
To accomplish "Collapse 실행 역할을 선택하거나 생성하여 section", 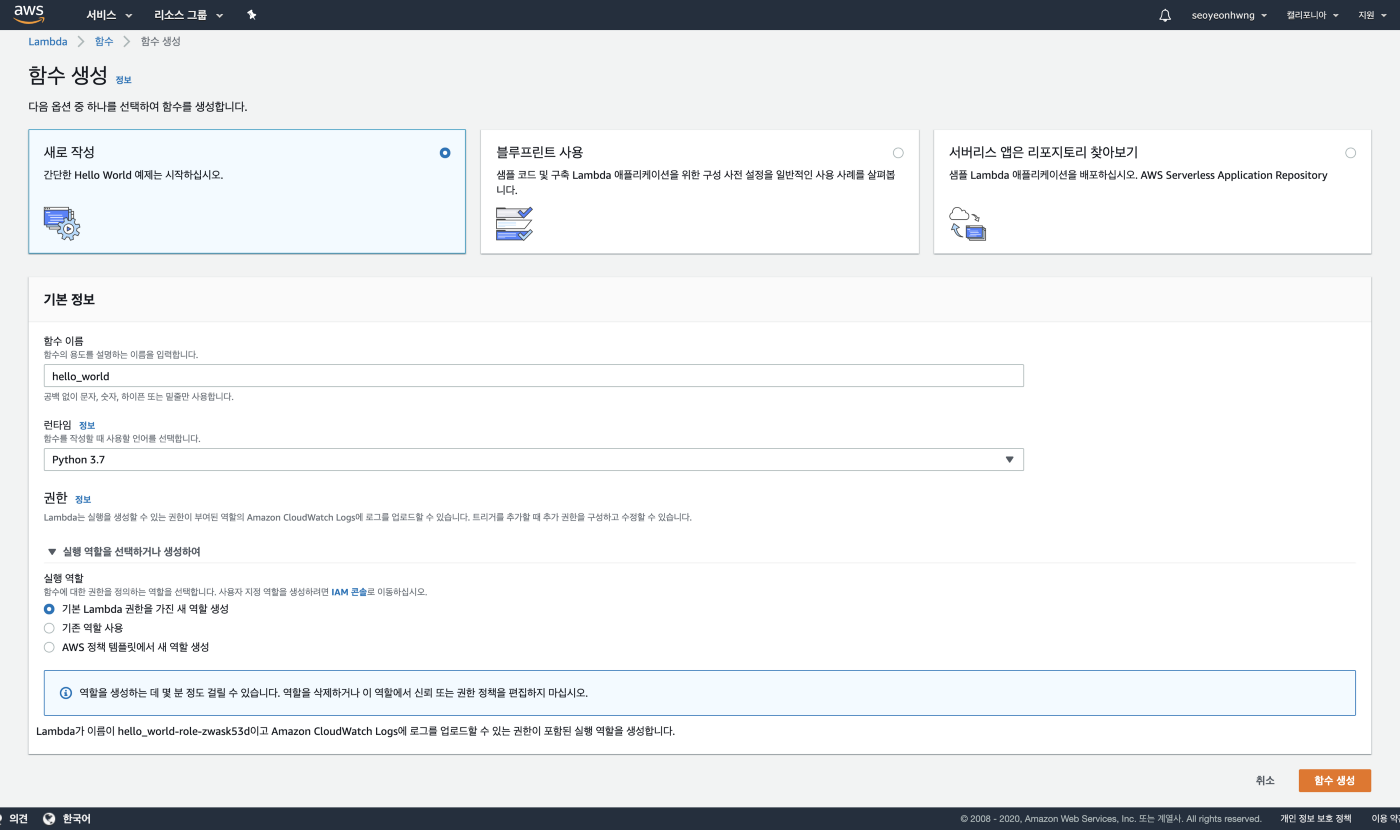I will (x=124, y=551).
